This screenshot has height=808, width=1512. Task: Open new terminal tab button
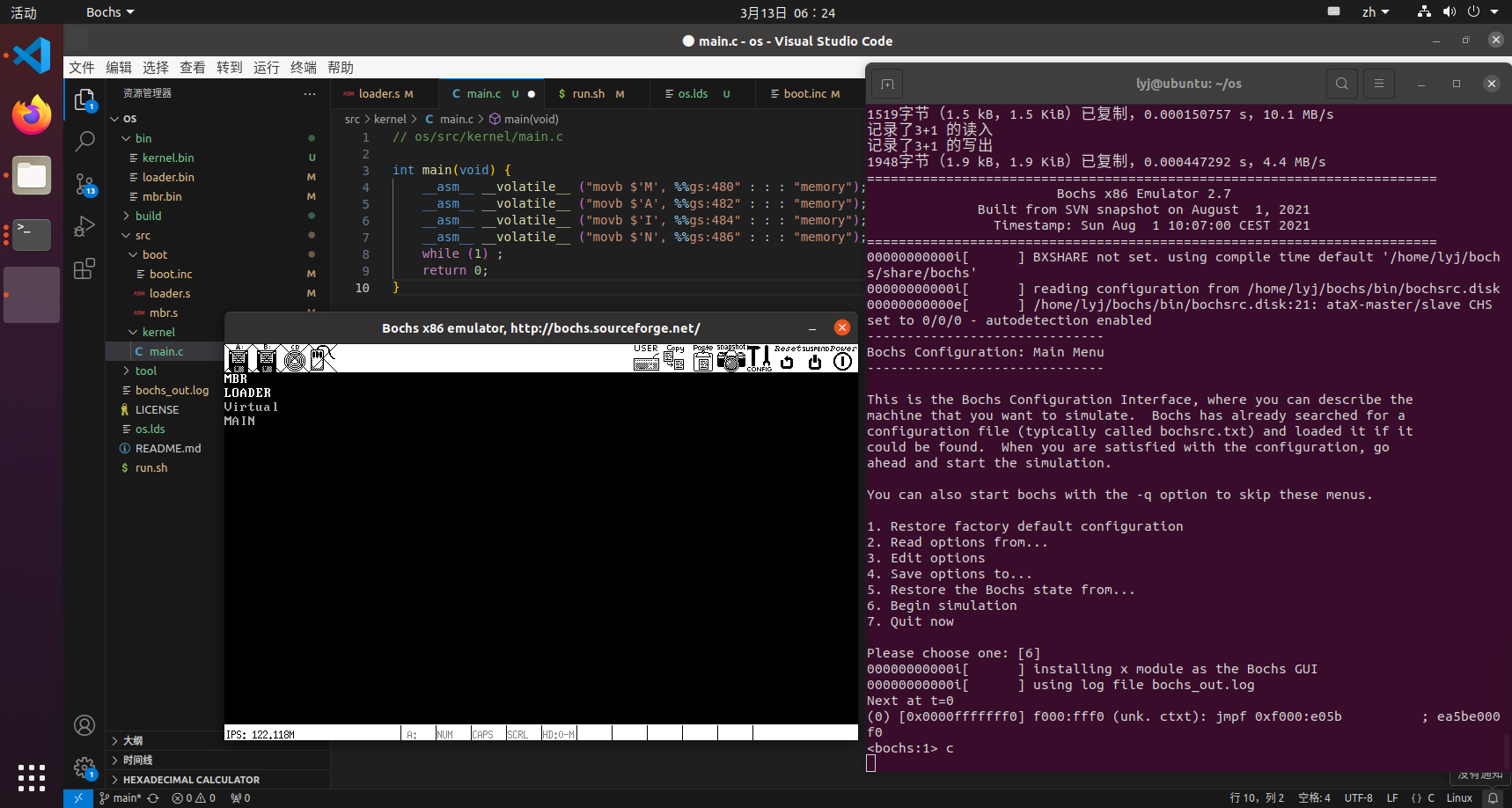887,84
